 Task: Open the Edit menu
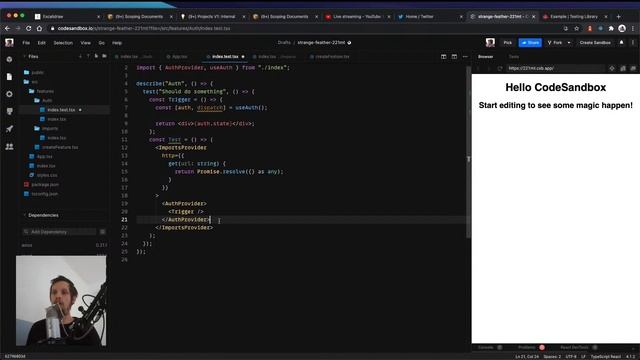coord(42,42)
